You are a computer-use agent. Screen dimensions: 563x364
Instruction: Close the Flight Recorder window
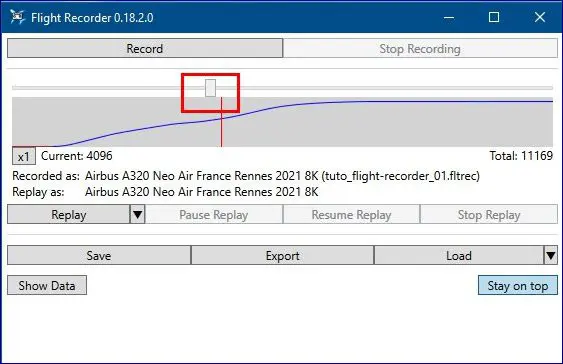[540, 17]
